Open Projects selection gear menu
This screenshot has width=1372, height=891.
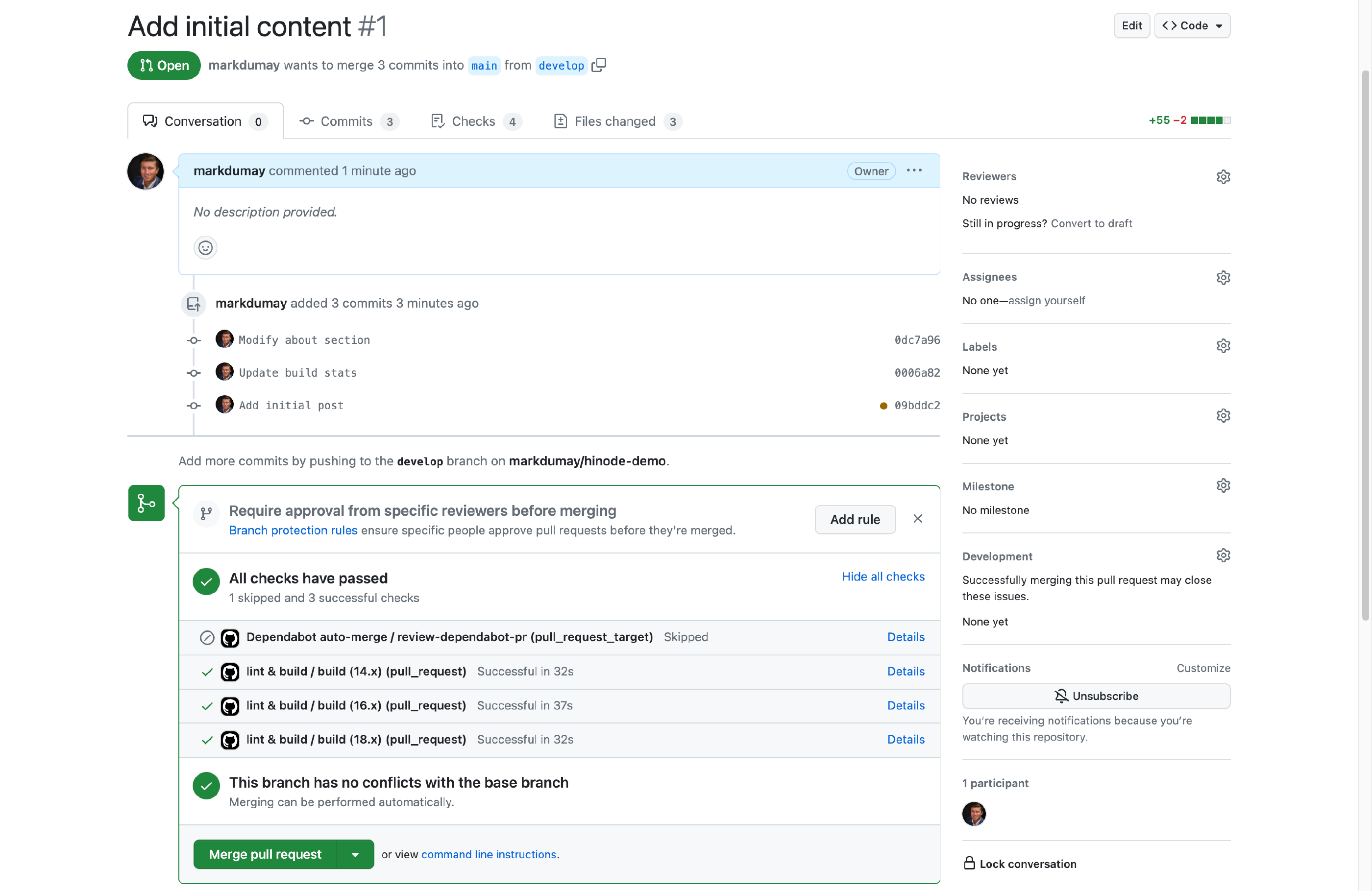pos(1223,415)
